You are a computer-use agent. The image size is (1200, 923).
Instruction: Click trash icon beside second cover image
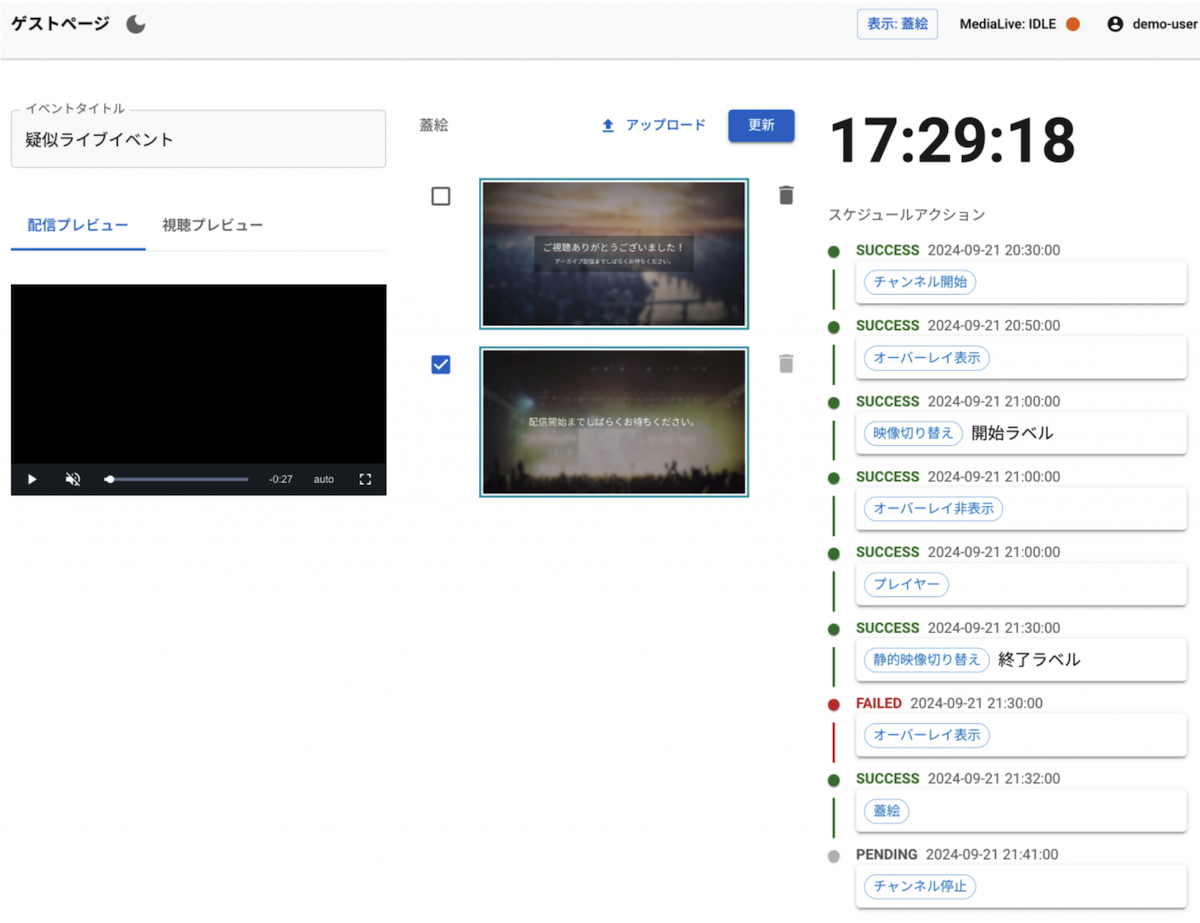point(786,364)
